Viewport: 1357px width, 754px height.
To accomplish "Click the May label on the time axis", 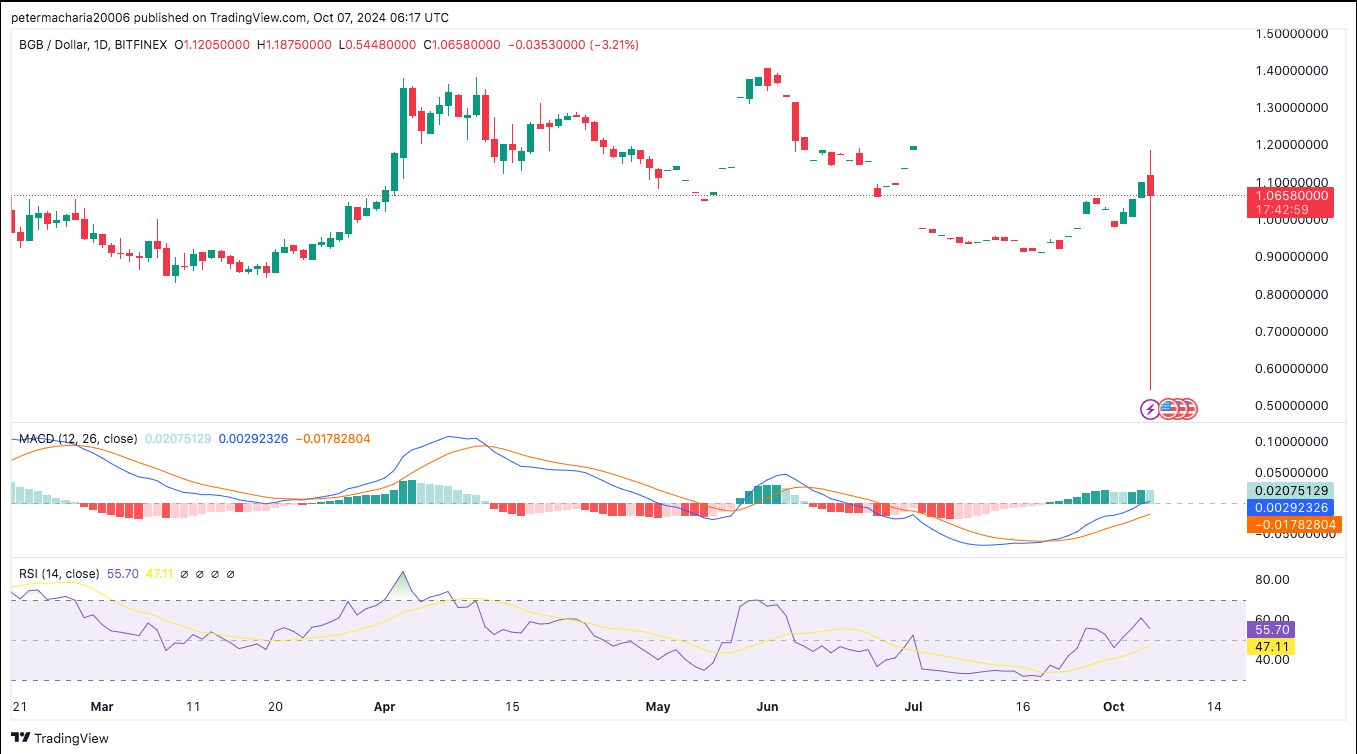I will pyautogui.click(x=658, y=706).
